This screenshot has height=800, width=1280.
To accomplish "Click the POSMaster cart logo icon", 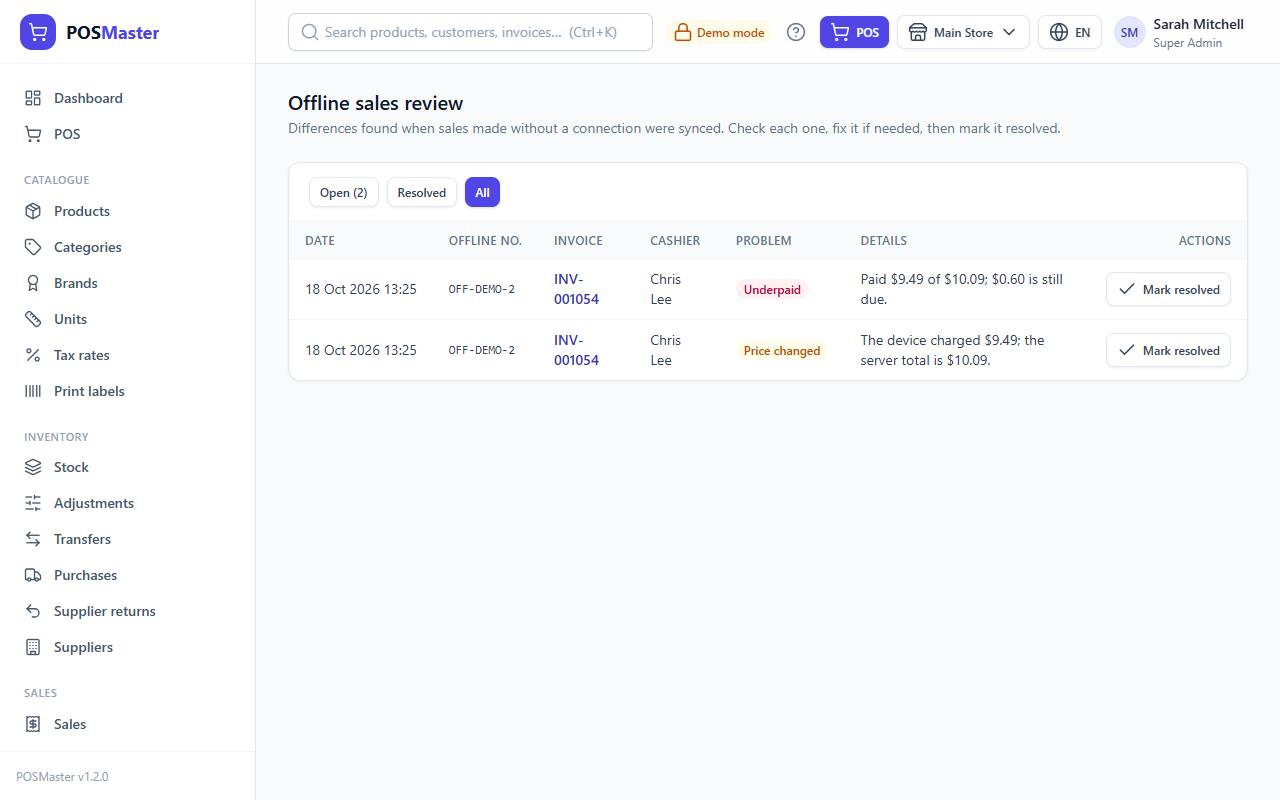I will (38, 32).
